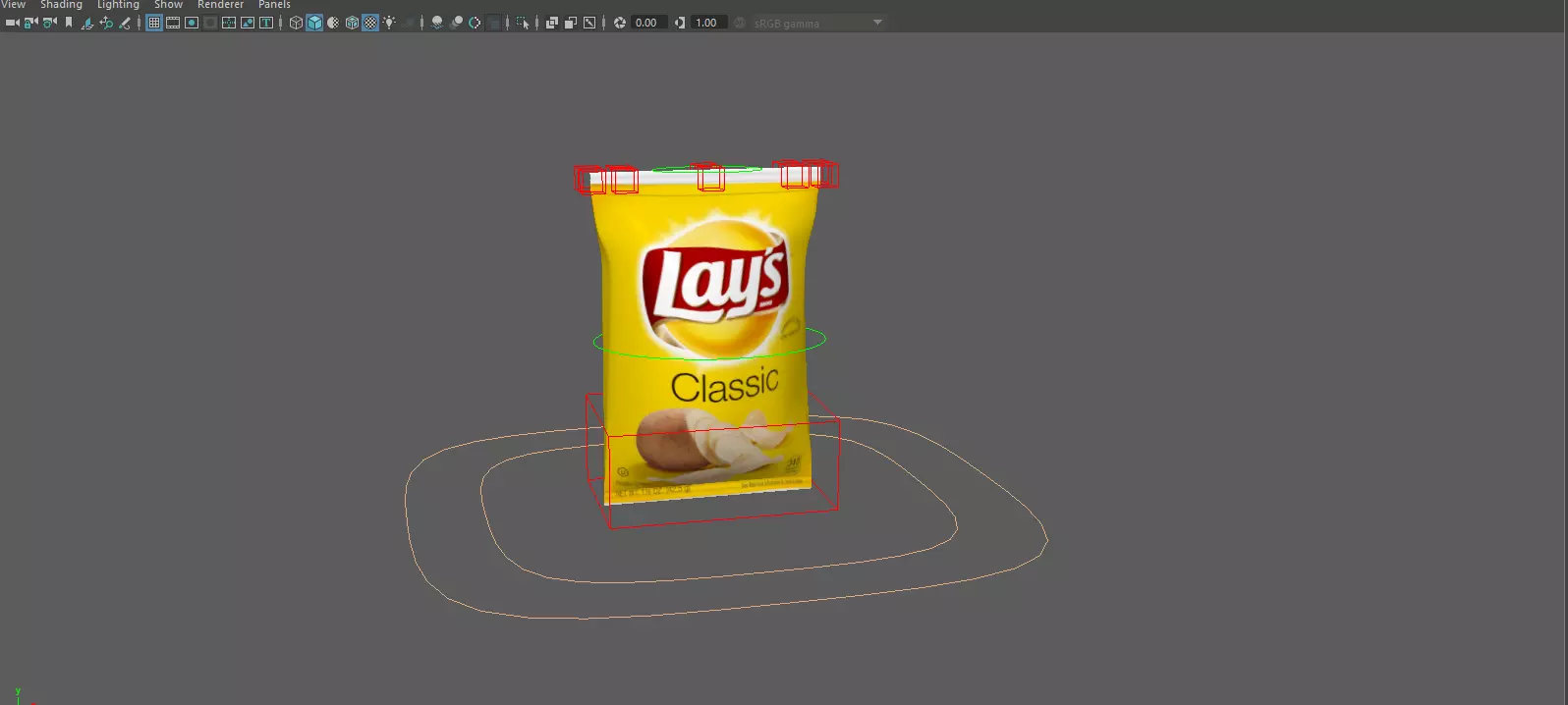1568x705 pixels.
Task: Open the Renderer menu
Action: click(220, 5)
